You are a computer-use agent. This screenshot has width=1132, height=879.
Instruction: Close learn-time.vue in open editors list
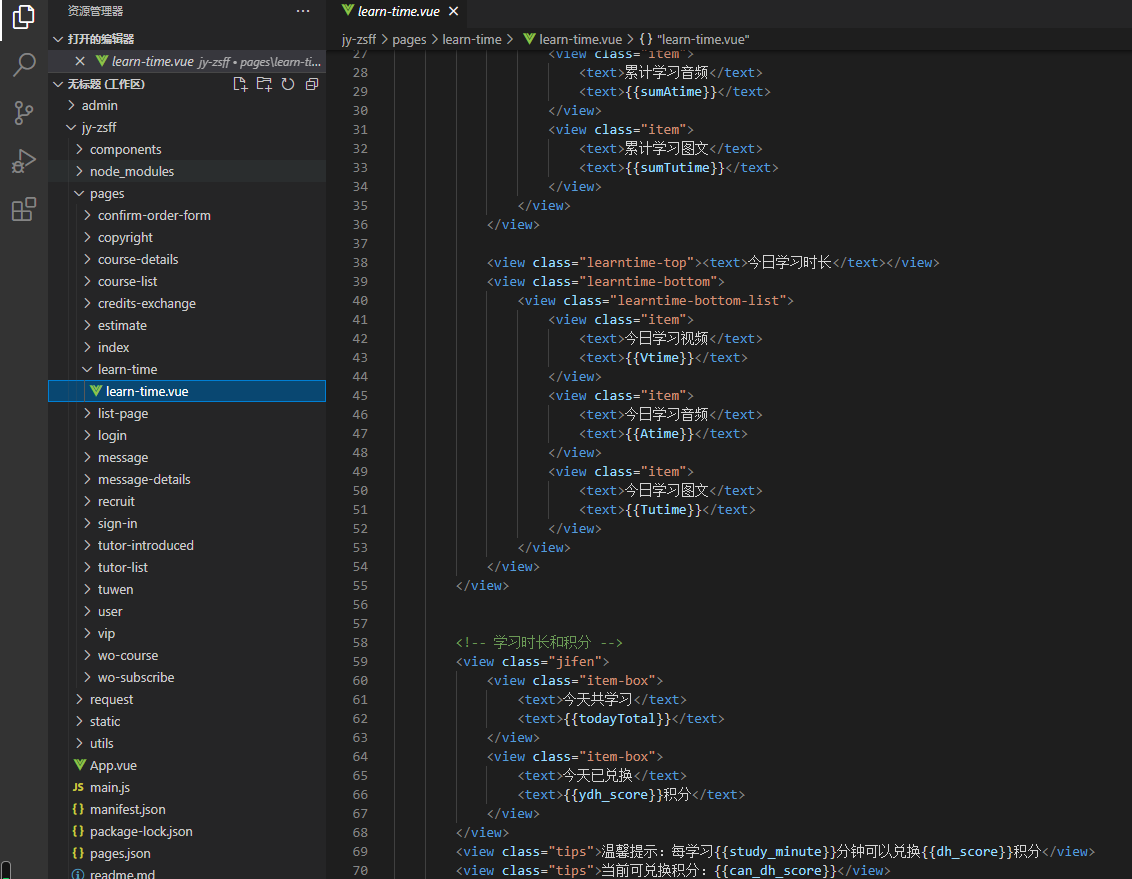tap(80, 61)
